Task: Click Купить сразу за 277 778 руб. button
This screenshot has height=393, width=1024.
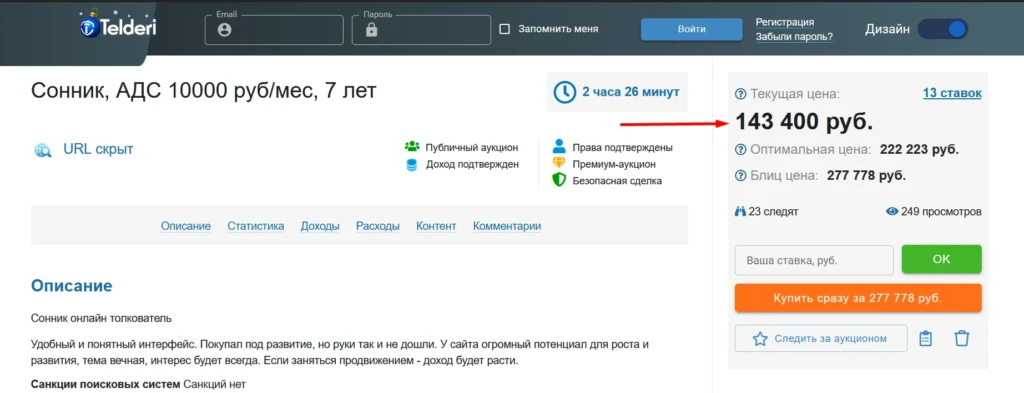Action: (858, 298)
